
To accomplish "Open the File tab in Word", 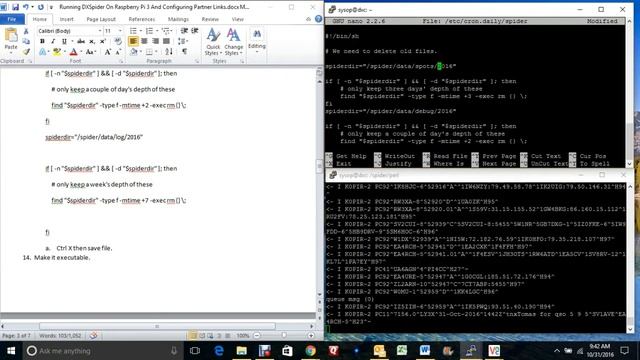I will click(12, 19).
